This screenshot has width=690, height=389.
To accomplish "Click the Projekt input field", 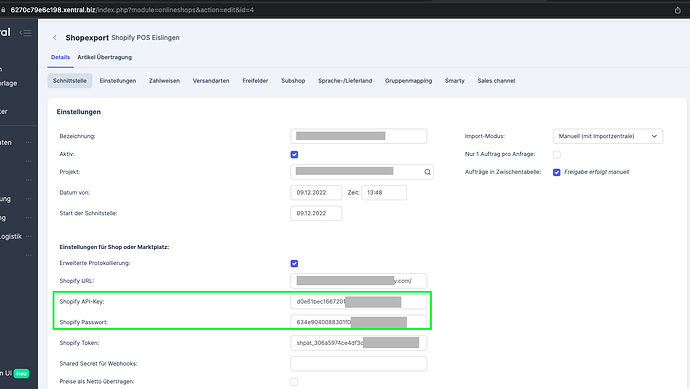I will click(x=362, y=172).
